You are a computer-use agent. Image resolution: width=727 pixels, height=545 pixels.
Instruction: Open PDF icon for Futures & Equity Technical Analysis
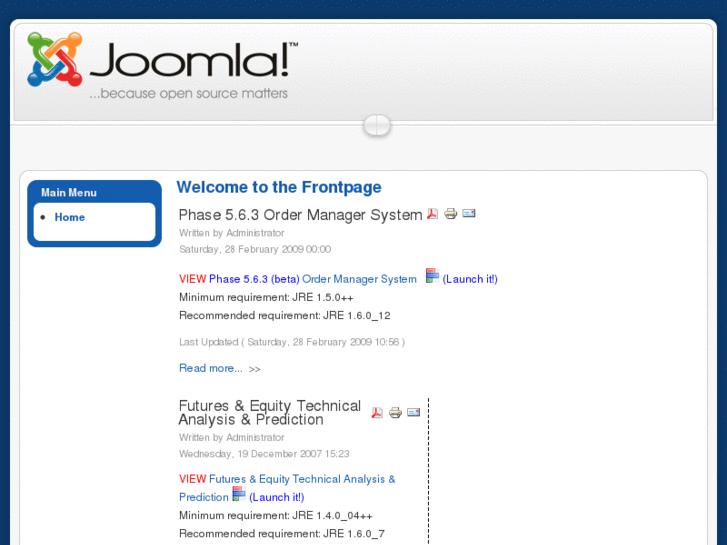[377, 412]
